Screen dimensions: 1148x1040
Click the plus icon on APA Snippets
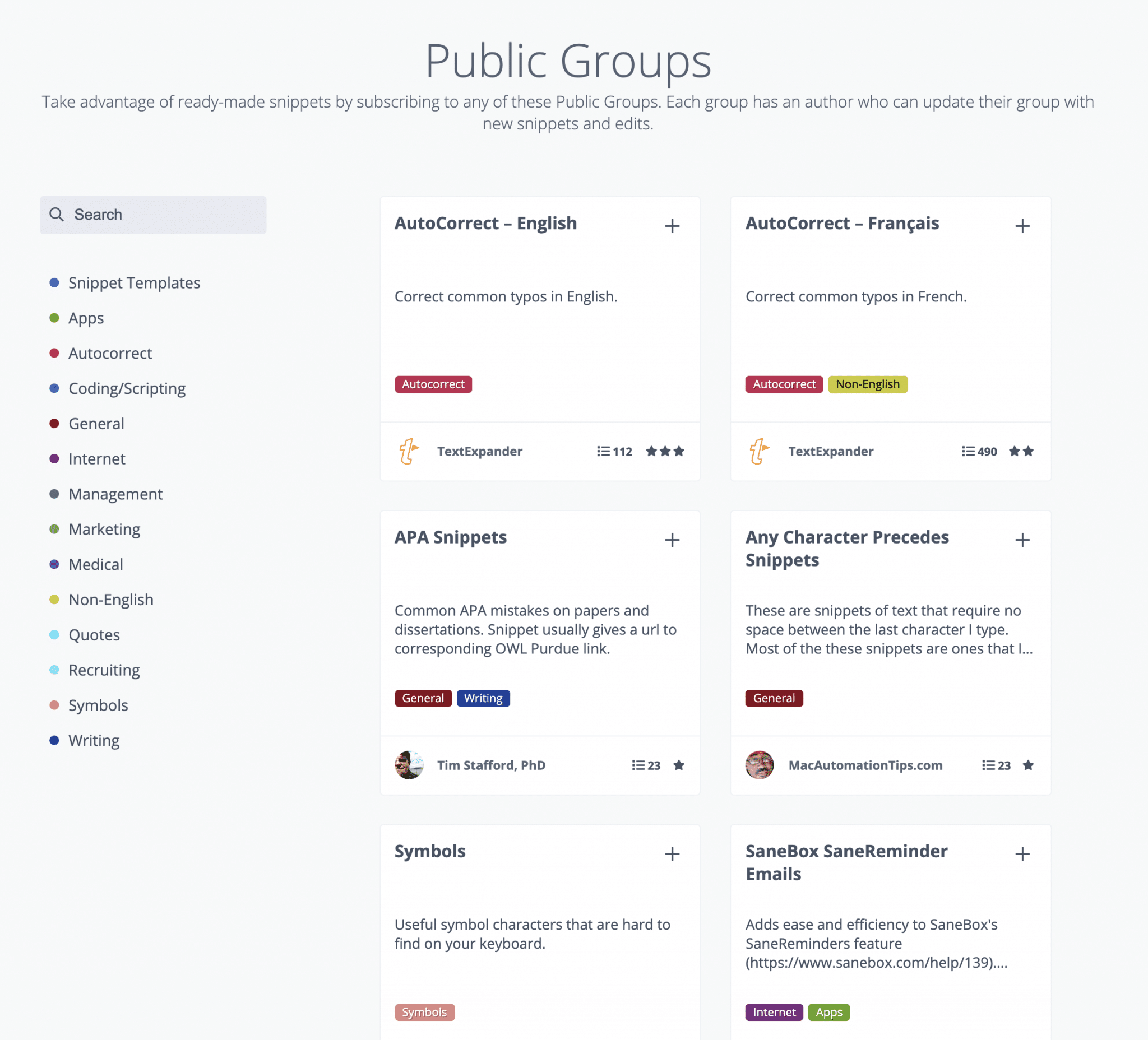(672, 540)
